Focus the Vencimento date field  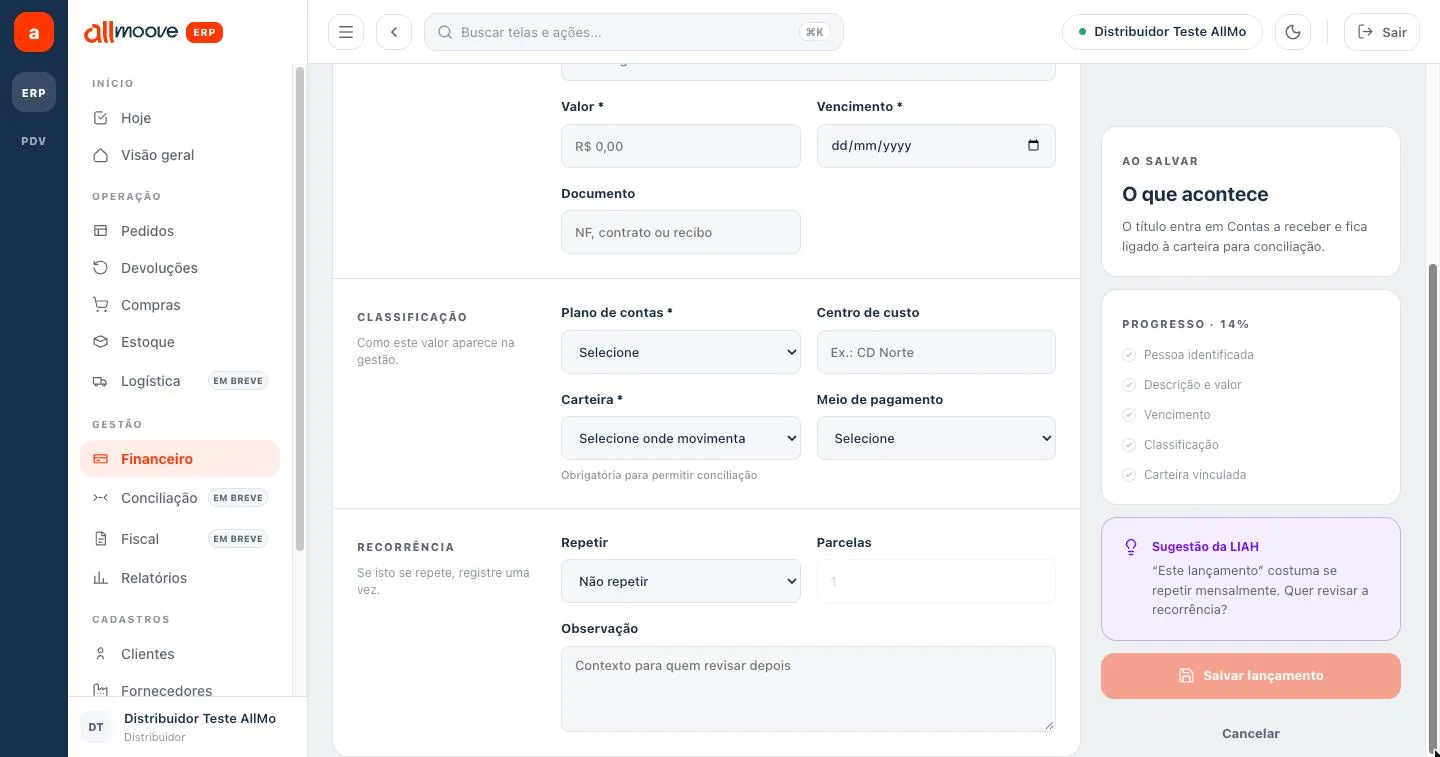[x=936, y=146]
